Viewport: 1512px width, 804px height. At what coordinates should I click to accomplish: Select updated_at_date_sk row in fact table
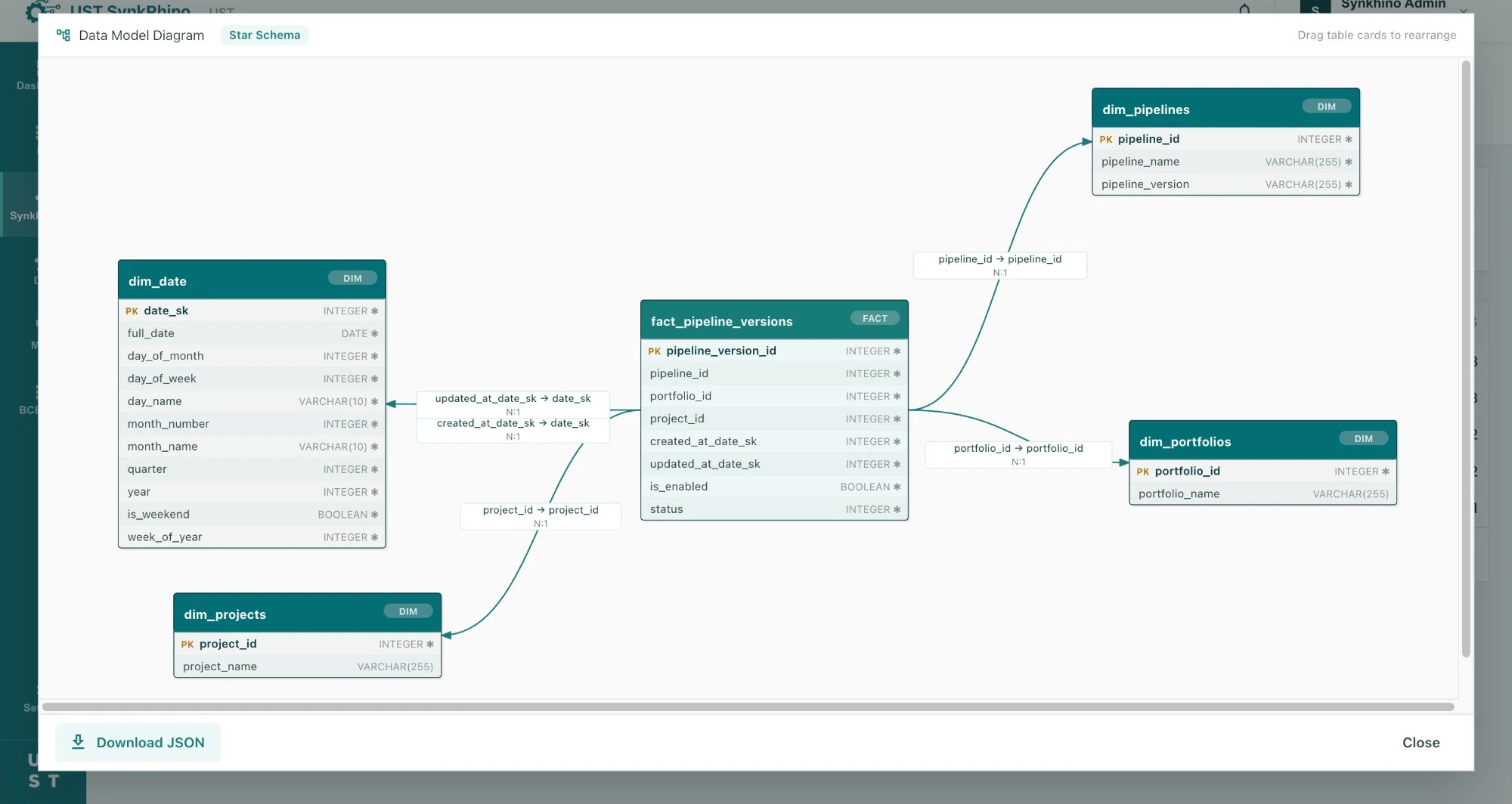click(774, 464)
